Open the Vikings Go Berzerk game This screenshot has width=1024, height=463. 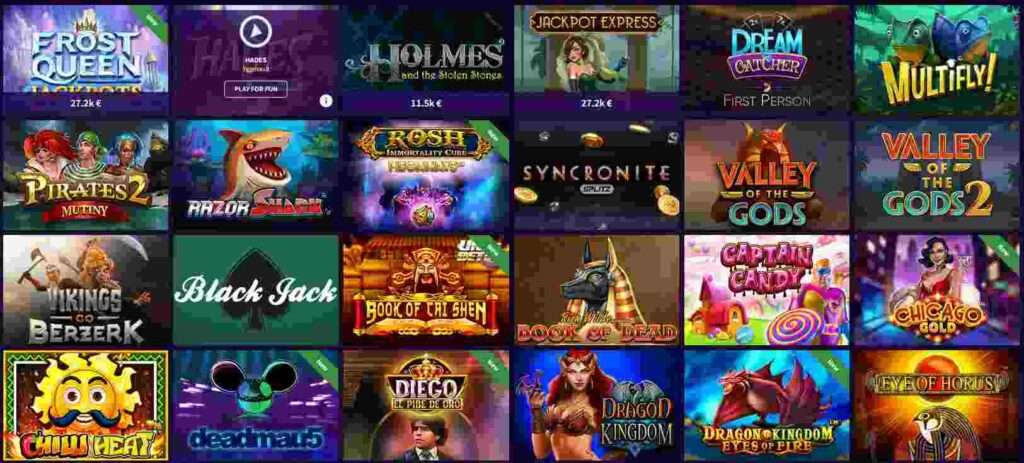pyautogui.click(x=85, y=290)
